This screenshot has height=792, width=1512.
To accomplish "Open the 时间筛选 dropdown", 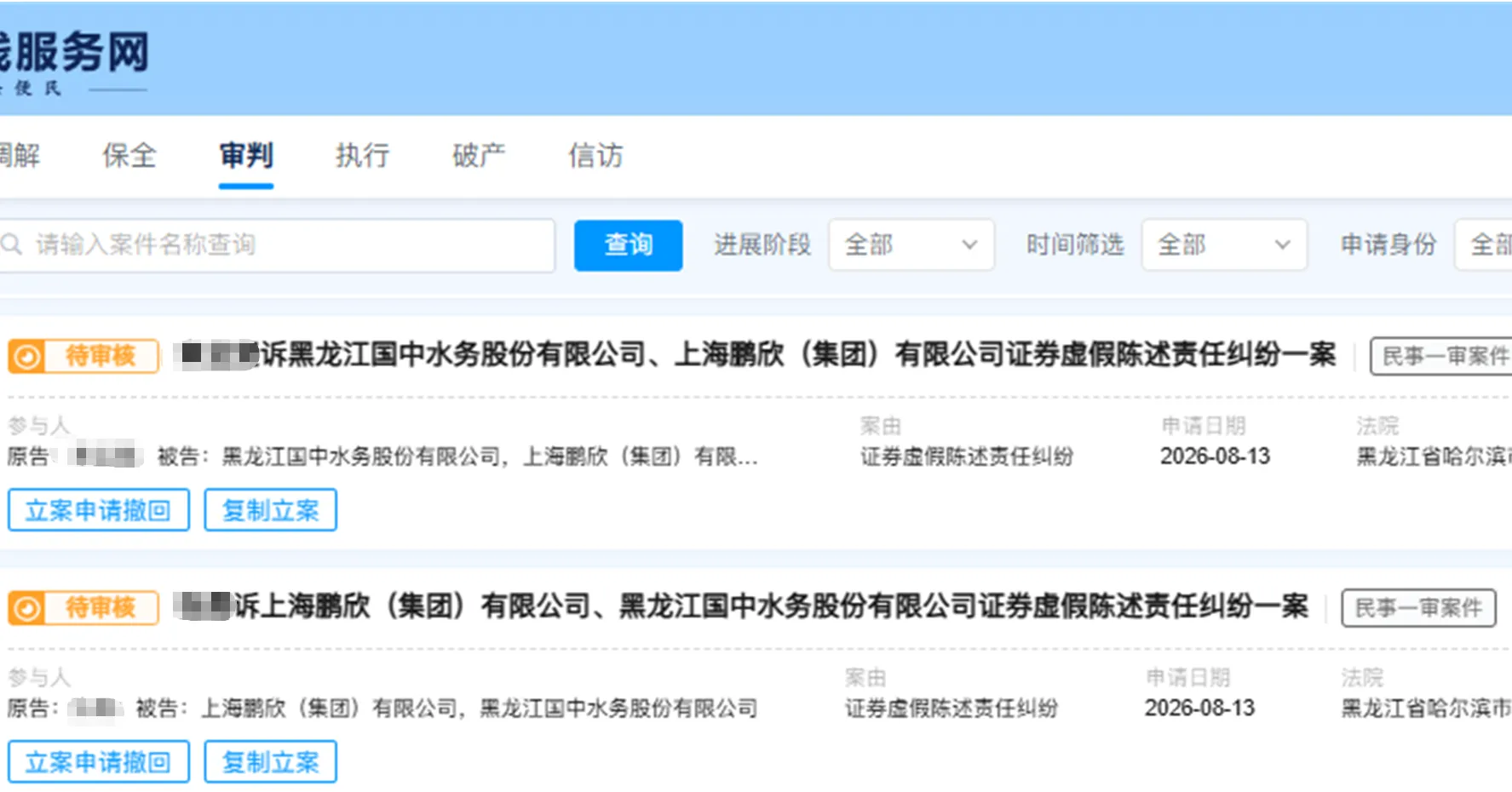I will pyautogui.click(x=1224, y=245).
